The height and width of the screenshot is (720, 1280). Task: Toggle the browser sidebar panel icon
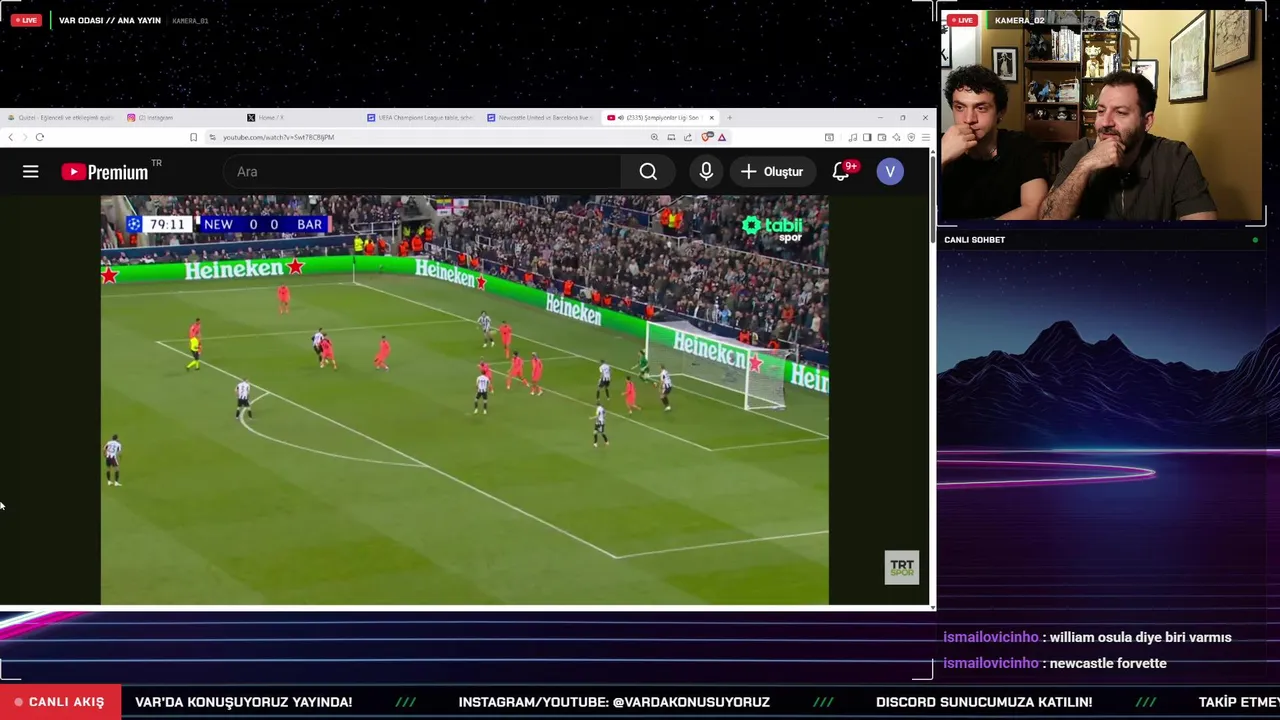coord(867,137)
